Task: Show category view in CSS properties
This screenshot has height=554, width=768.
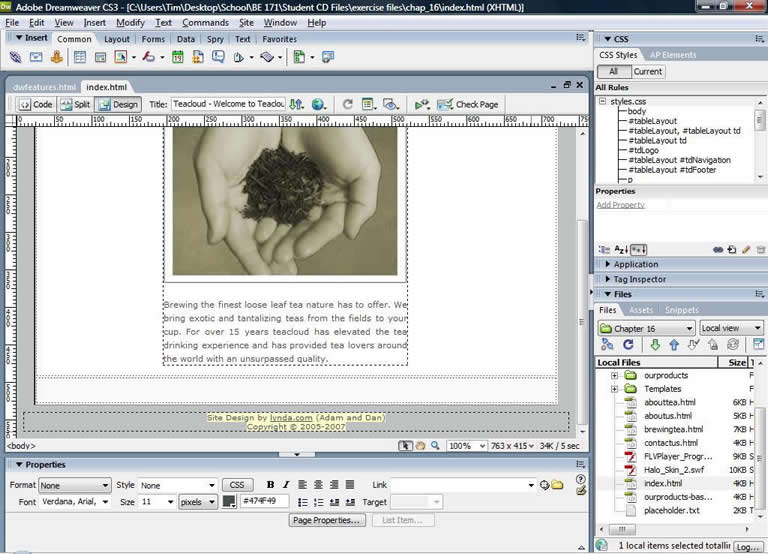Action: [604, 250]
